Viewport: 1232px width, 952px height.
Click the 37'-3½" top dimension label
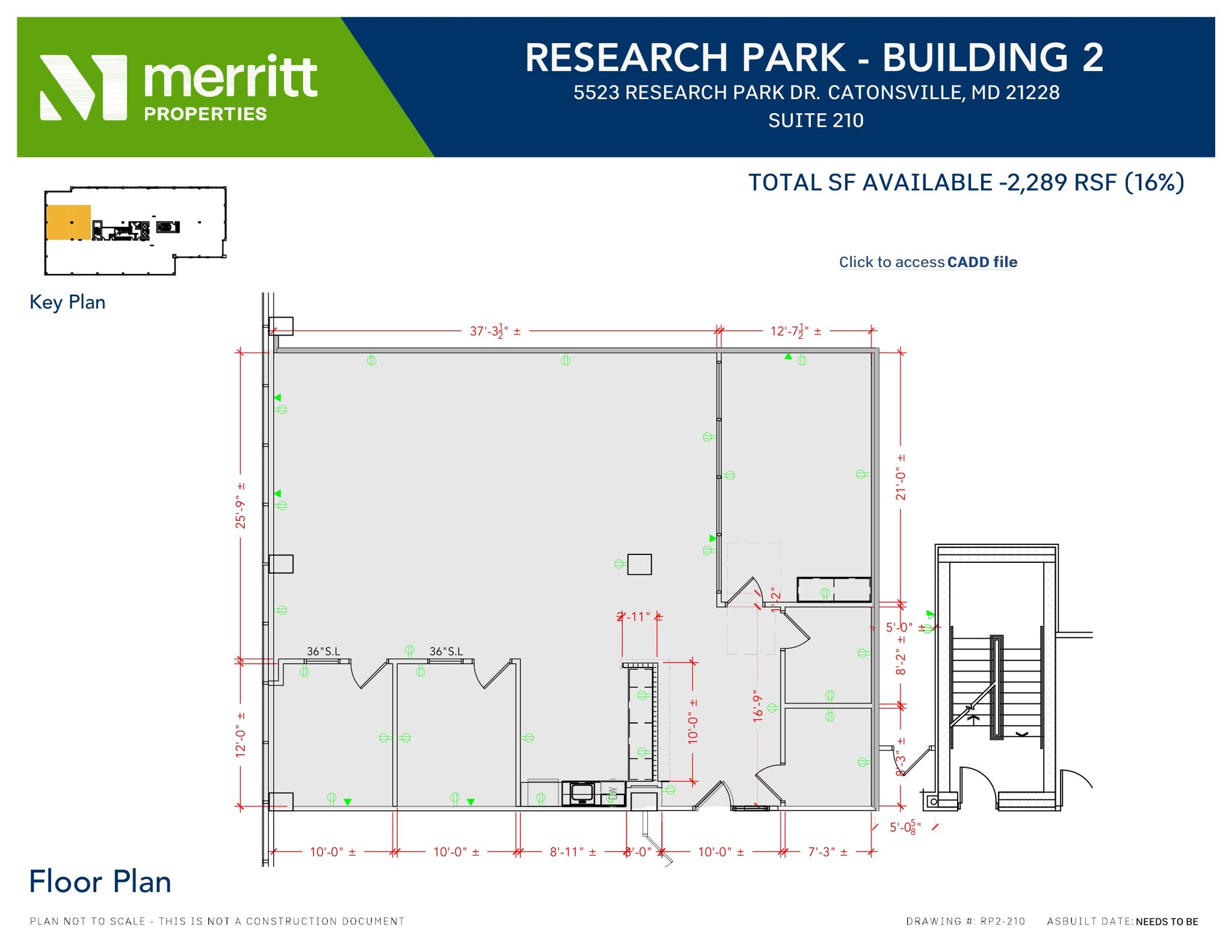pos(495,331)
